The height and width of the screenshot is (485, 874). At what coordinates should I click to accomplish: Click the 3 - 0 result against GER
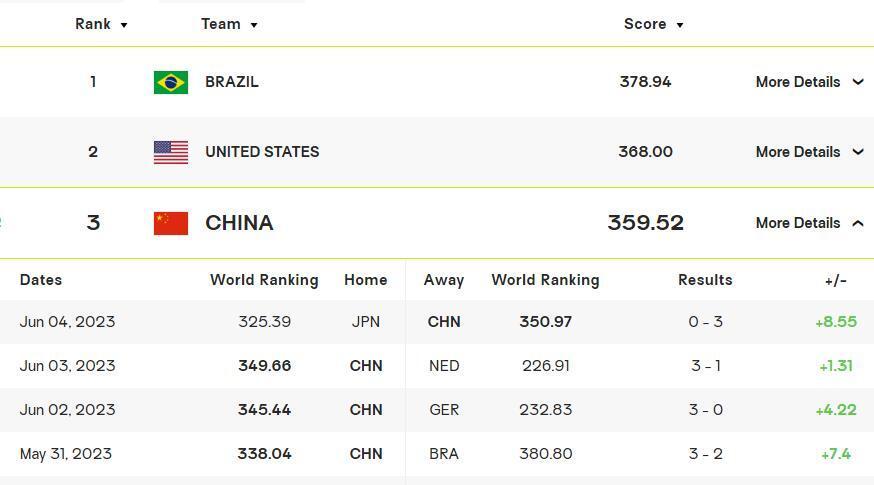pyautogui.click(x=705, y=410)
